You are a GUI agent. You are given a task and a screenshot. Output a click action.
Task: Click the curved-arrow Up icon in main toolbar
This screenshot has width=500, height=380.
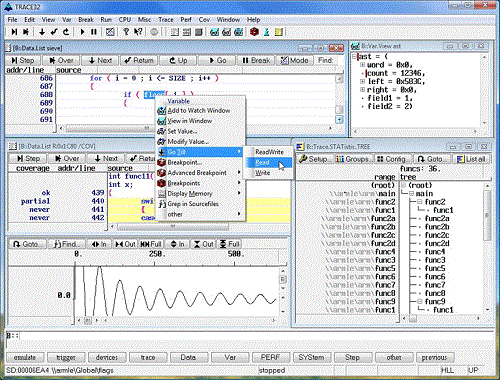coord(66,32)
